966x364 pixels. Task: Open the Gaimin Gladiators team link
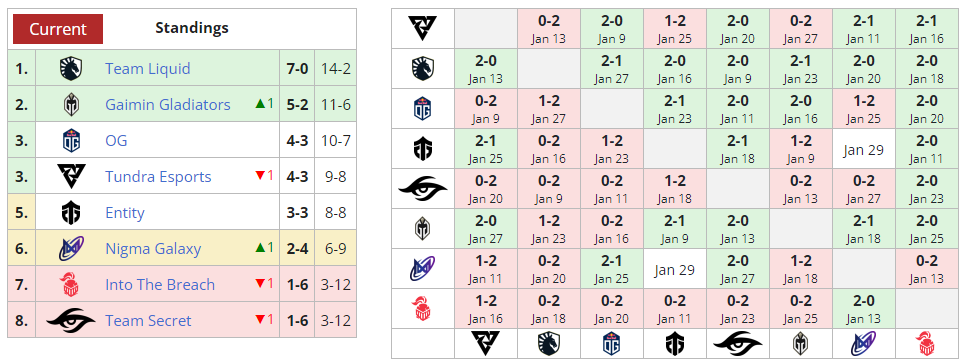point(168,105)
